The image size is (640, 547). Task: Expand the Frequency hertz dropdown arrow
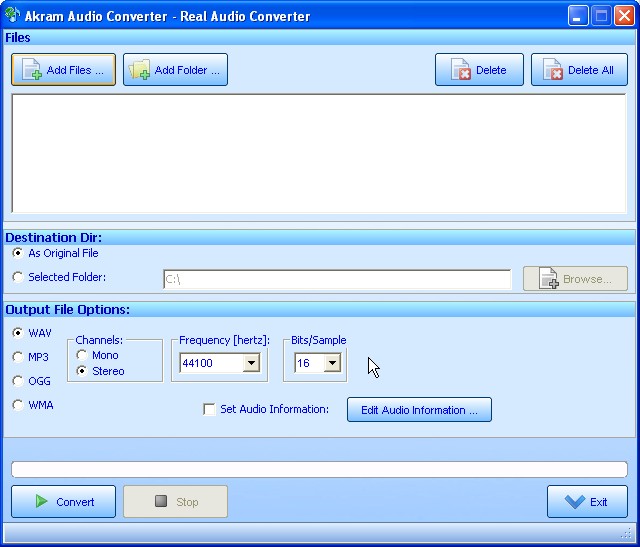(x=251, y=363)
